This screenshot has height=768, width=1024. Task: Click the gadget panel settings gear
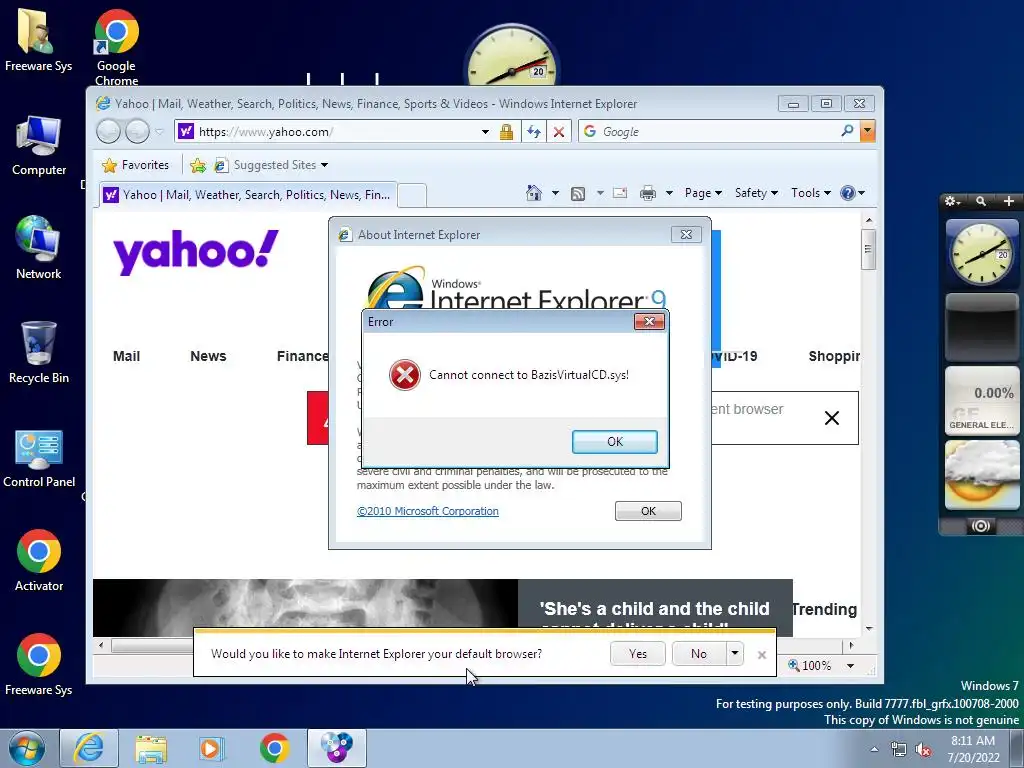coord(952,201)
